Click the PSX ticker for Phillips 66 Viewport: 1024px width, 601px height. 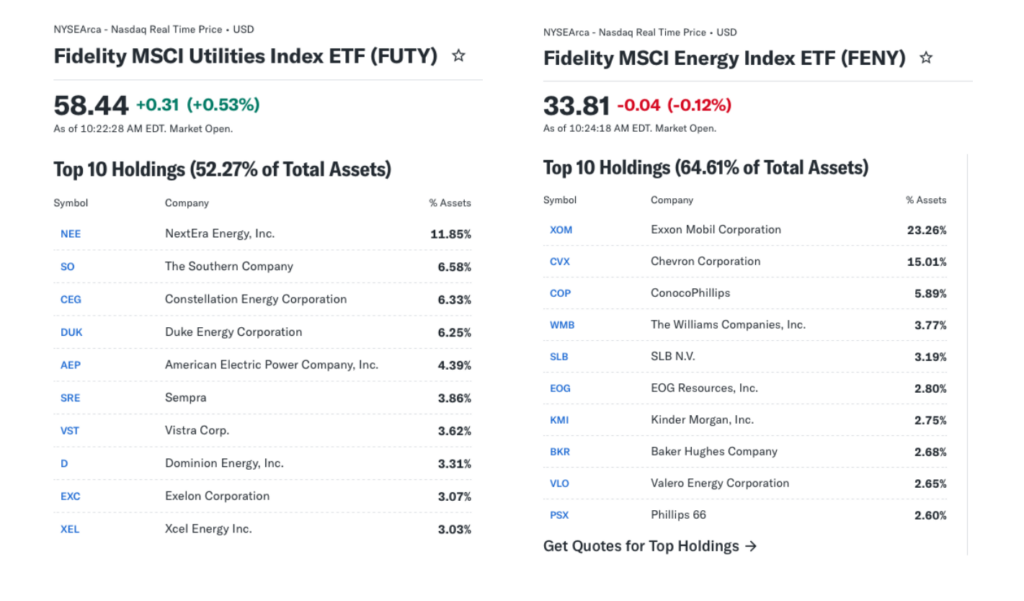coord(559,516)
